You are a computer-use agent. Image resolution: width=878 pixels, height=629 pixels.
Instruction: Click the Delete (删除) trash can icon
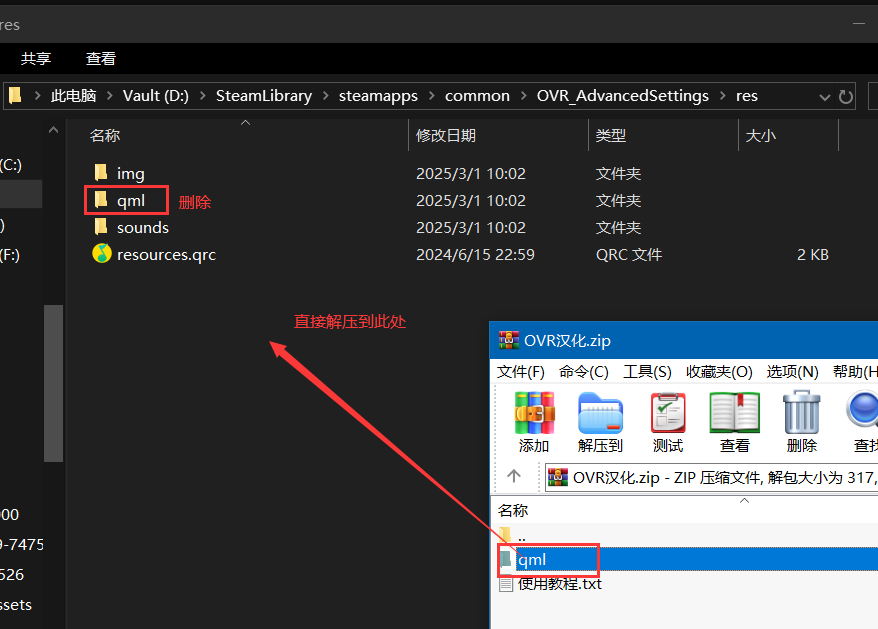(801, 422)
